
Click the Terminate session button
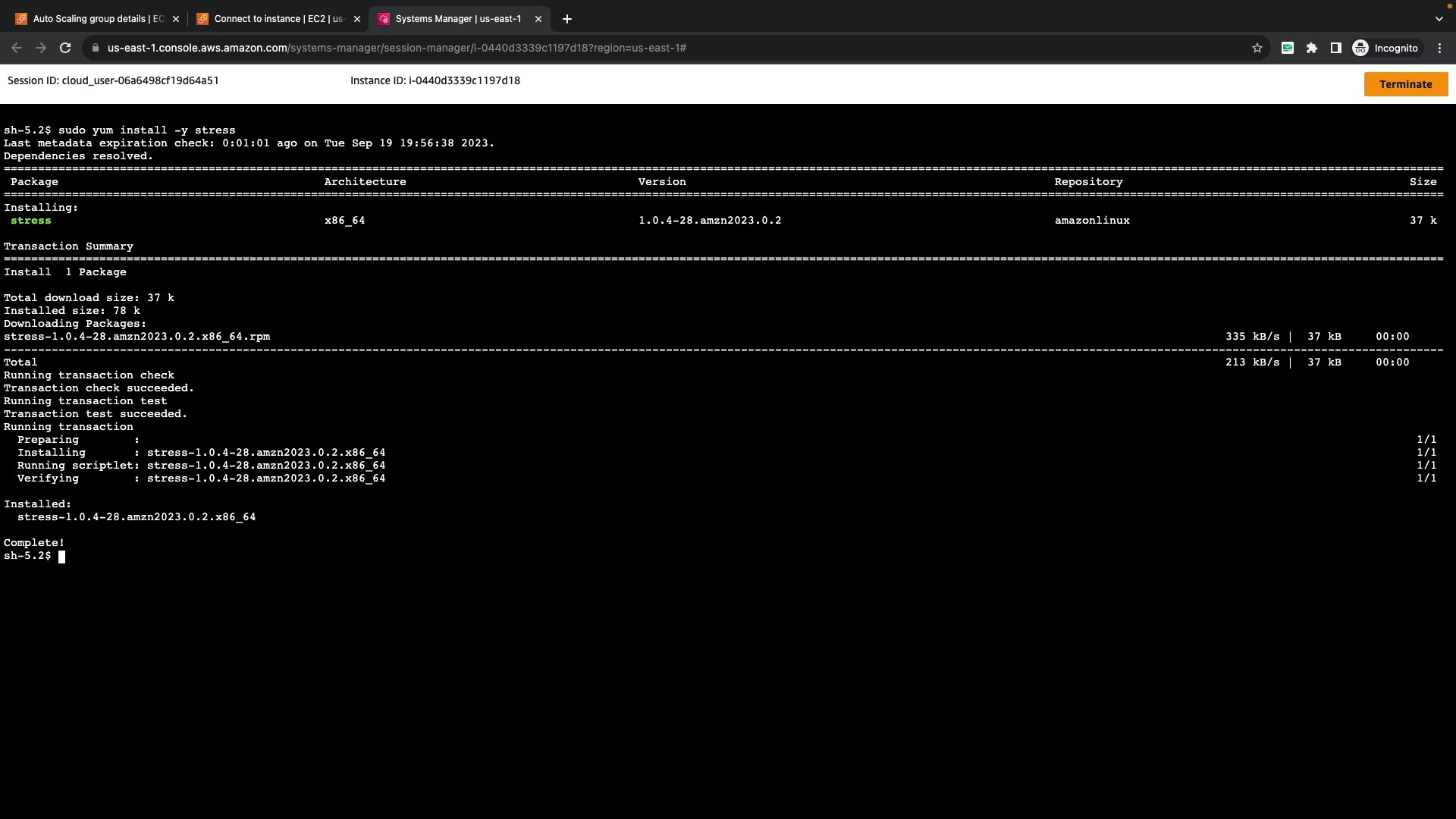(x=1405, y=84)
